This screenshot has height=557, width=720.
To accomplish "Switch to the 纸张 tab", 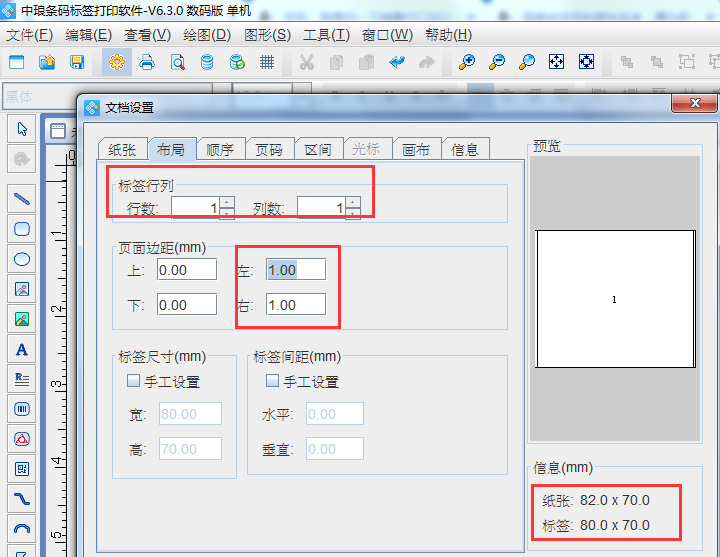I will pos(122,149).
